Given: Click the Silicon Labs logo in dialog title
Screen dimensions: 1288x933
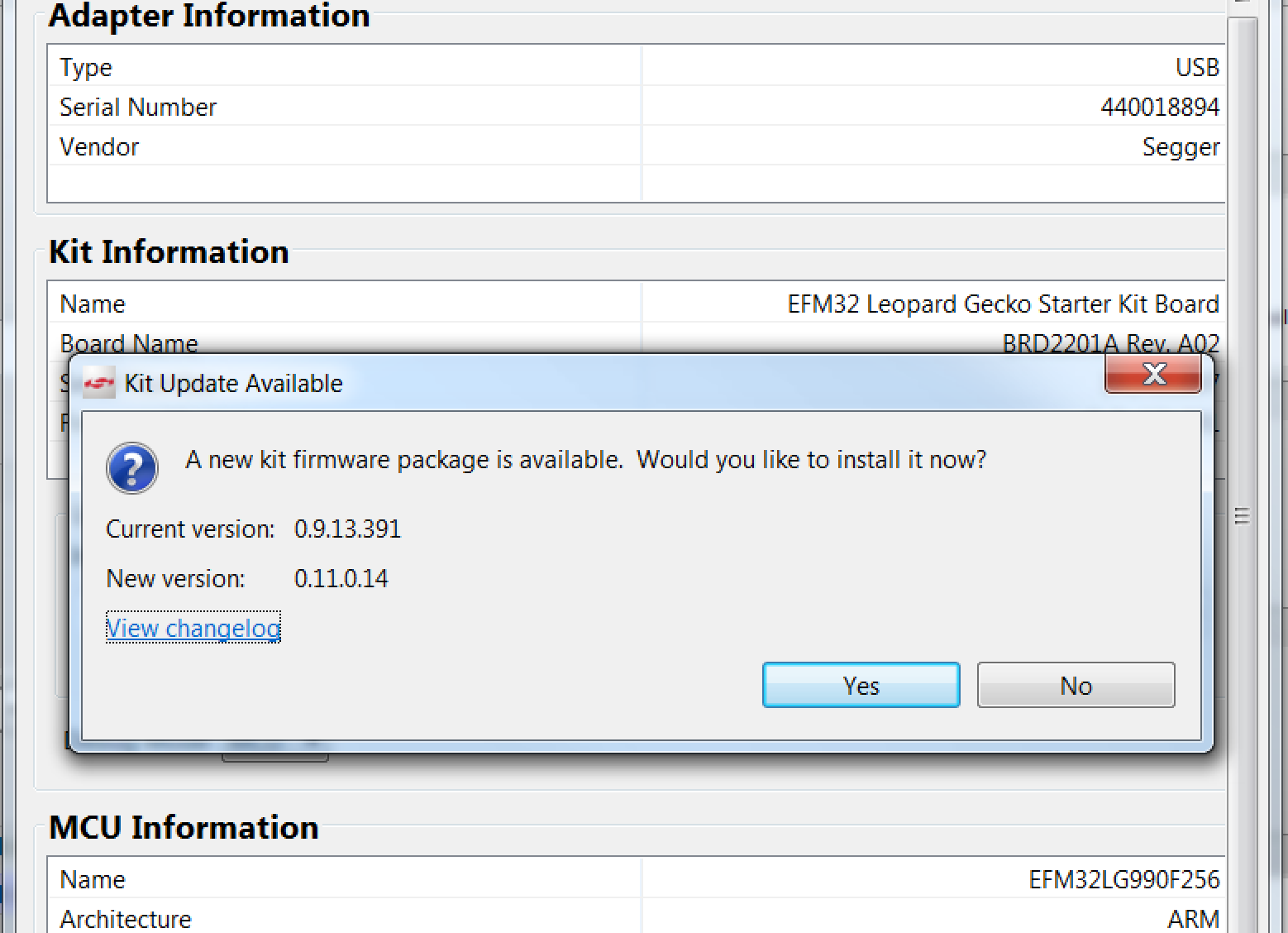Looking at the screenshot, I should pyautogui.click(x=99, y=383).
